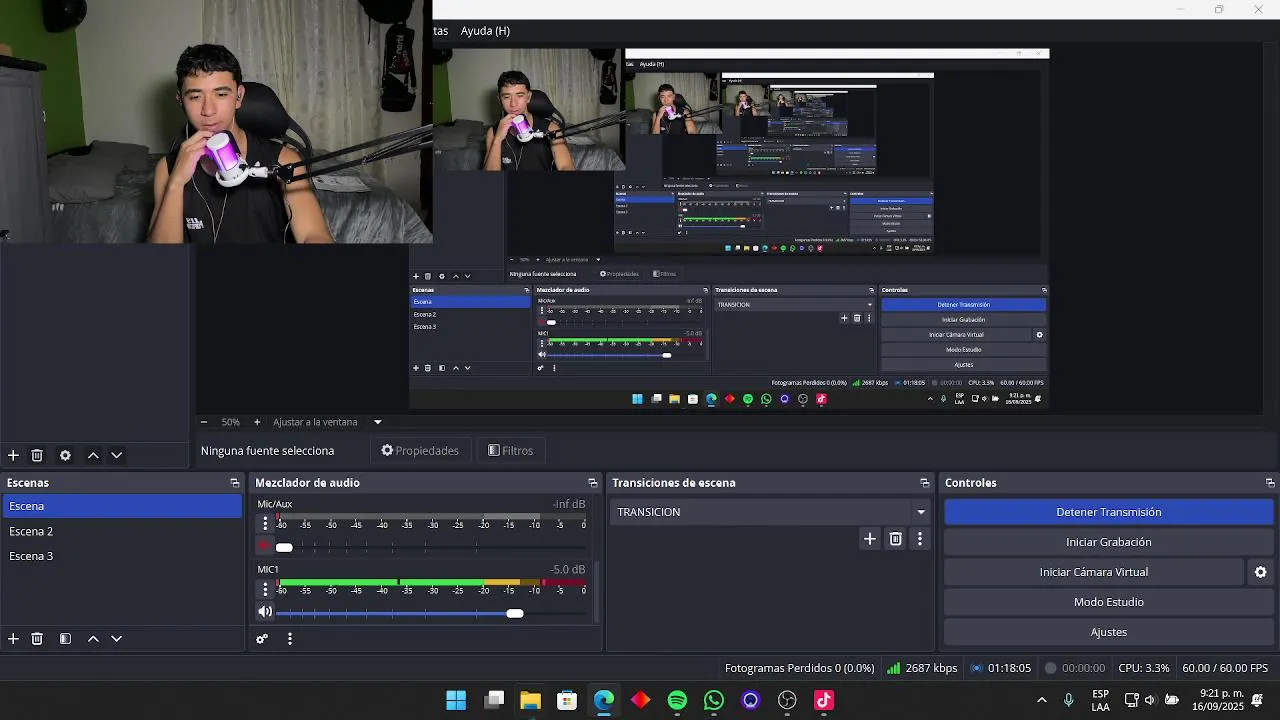Zoom in the preview with plus icon
This screenshot has width=1280, height=720.
(257, 422)
